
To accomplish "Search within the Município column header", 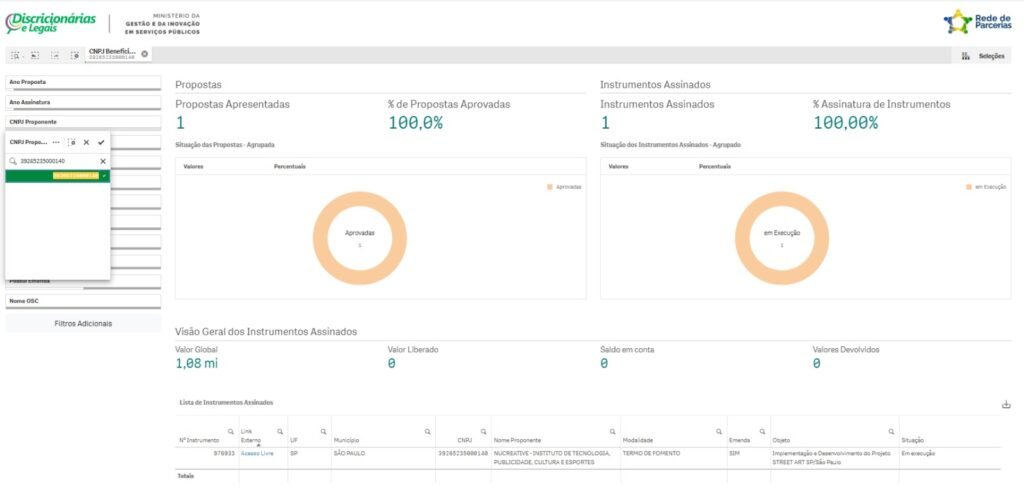I will click(428, 432).
